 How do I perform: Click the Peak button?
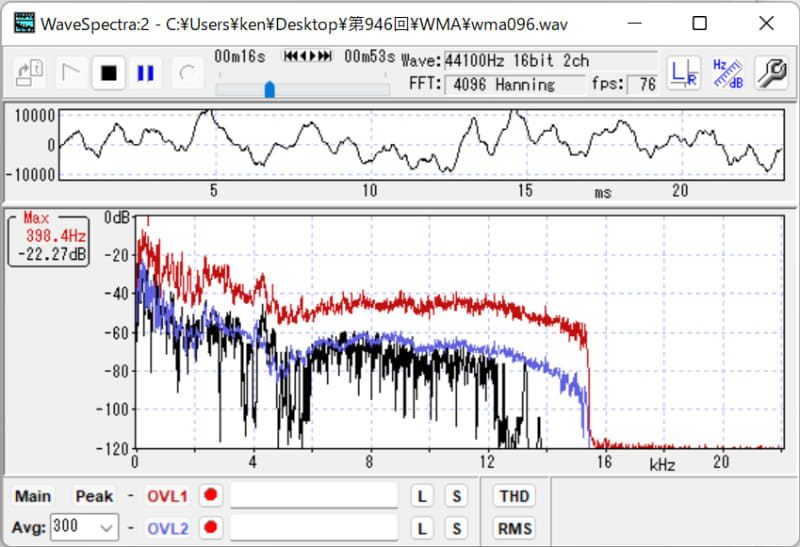[x=94, y=496]
